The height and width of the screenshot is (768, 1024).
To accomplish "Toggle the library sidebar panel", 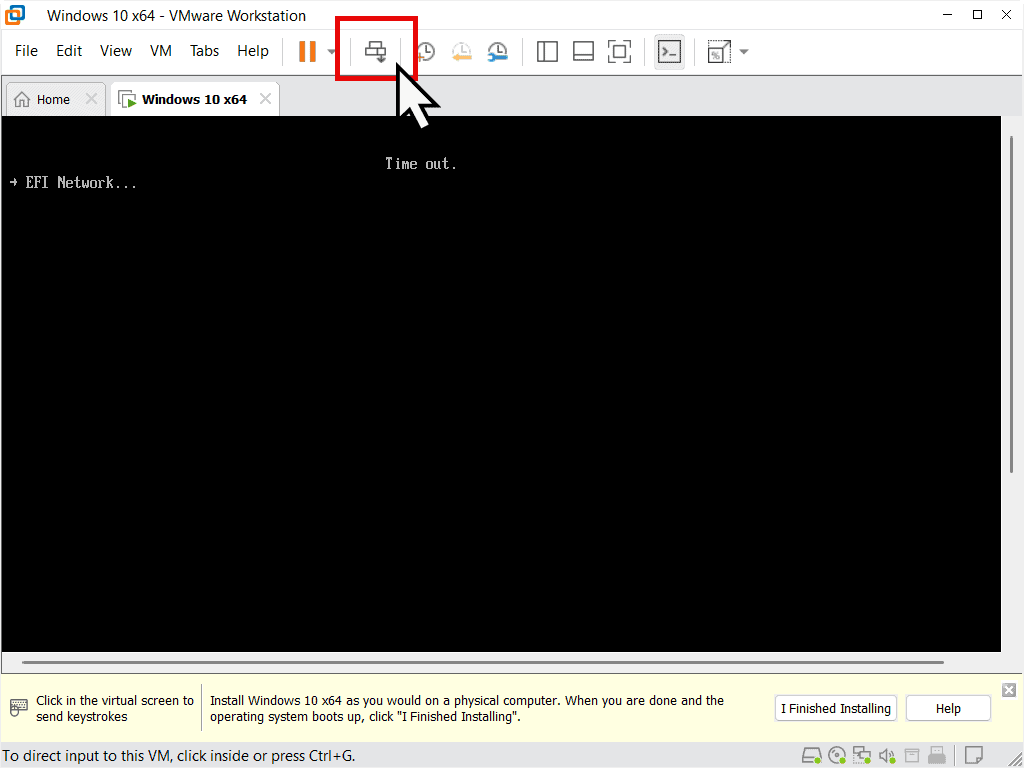I will [547, 52].
